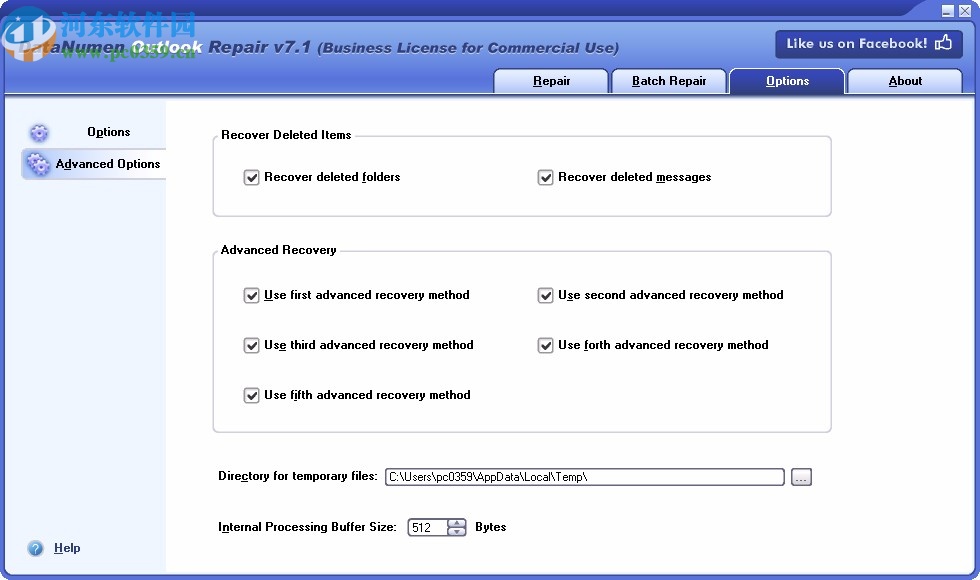Image resolution: width=980 pixels, height=580 pixels.
Task: Select Options in the left sidebar
Action: tap(107, 132)
